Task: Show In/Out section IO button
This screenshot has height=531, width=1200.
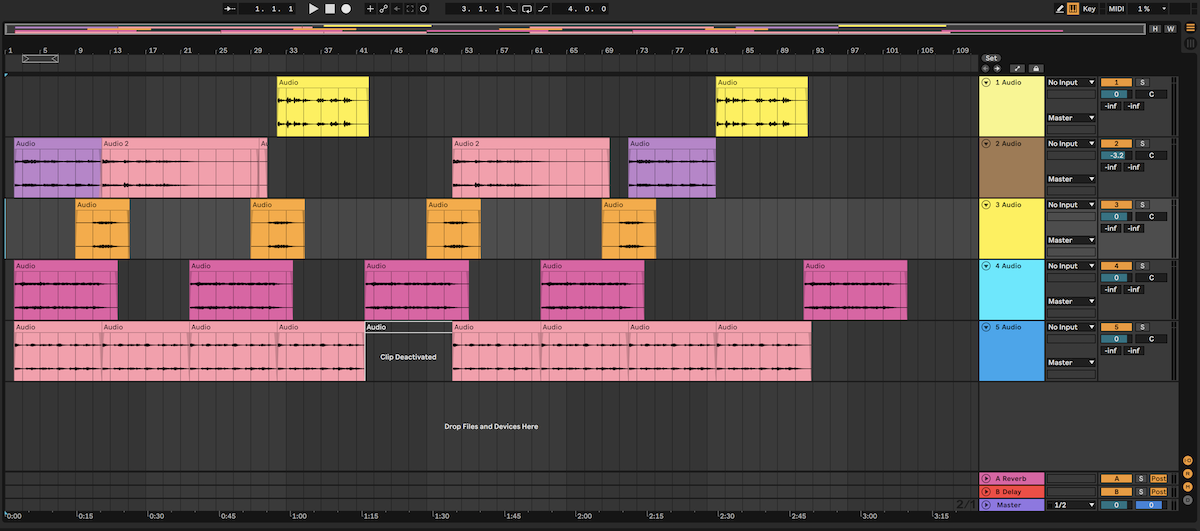Action: pyautogui.click(x=1187, y=461)
